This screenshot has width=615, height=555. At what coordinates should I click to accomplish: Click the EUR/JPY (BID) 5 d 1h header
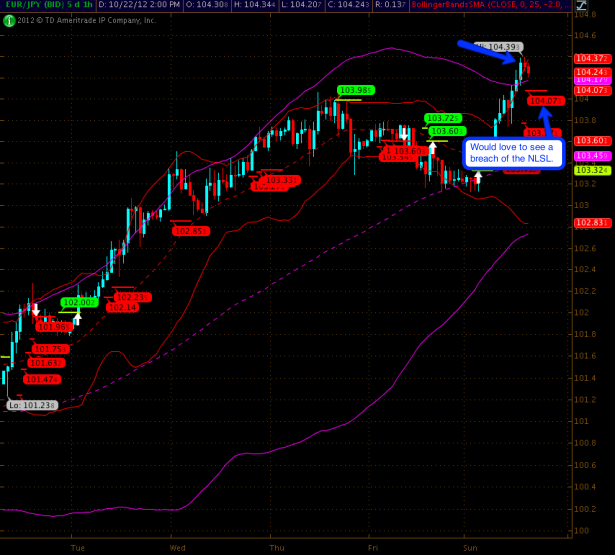click(47, 5)
